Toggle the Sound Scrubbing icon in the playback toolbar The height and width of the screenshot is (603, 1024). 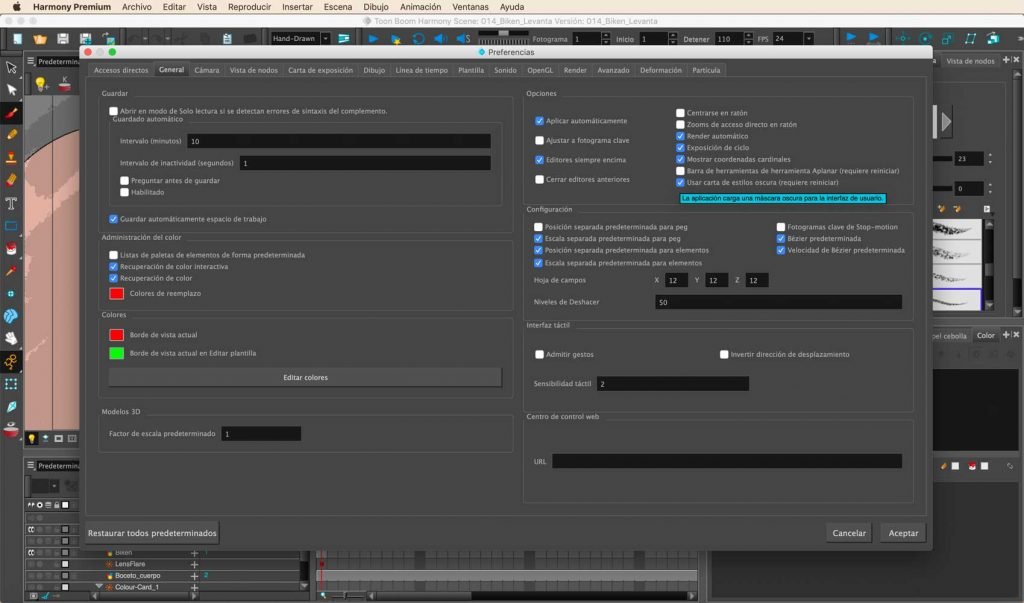pos(464,39)
